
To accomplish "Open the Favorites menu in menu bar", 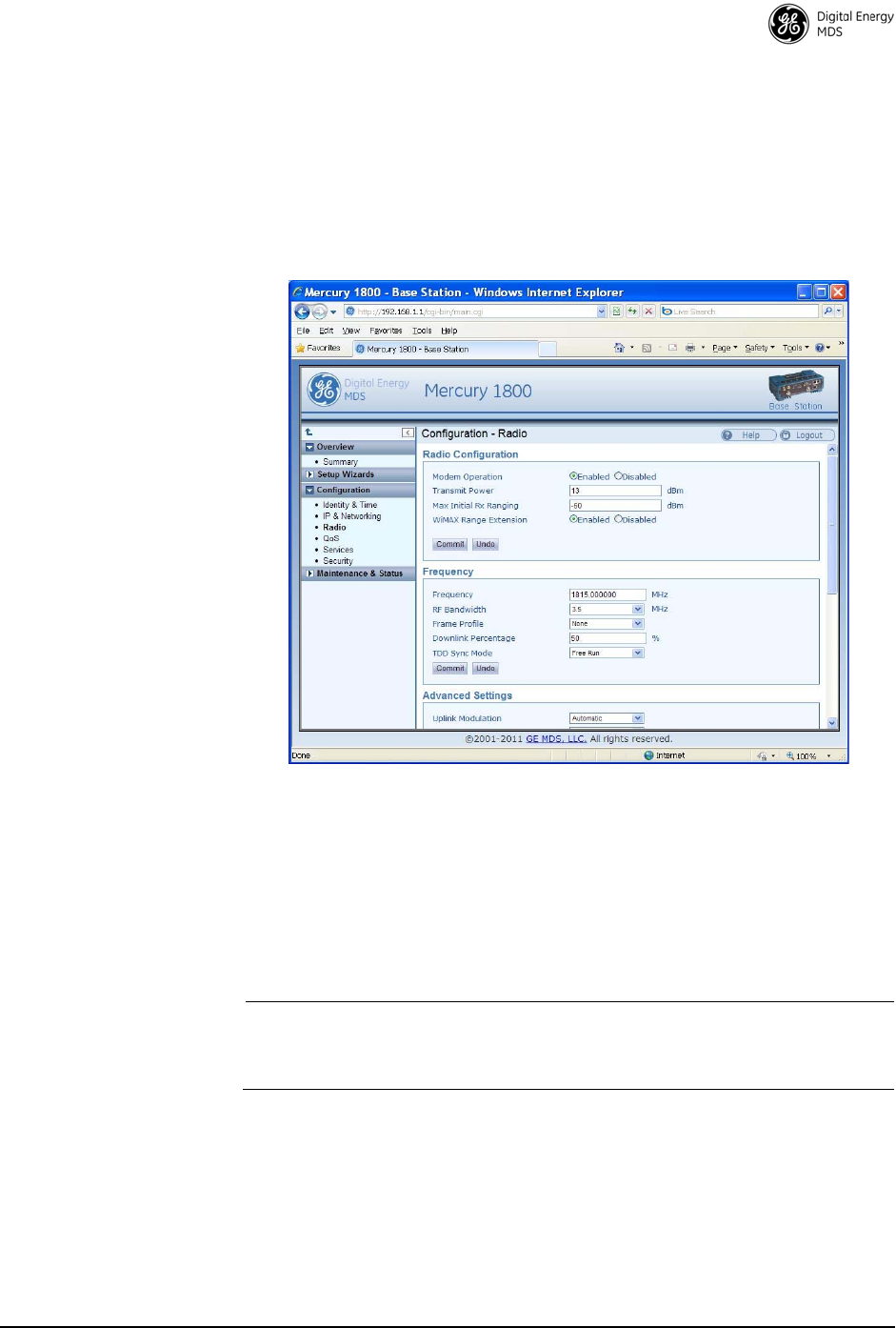I will click(x=386, y=331).
